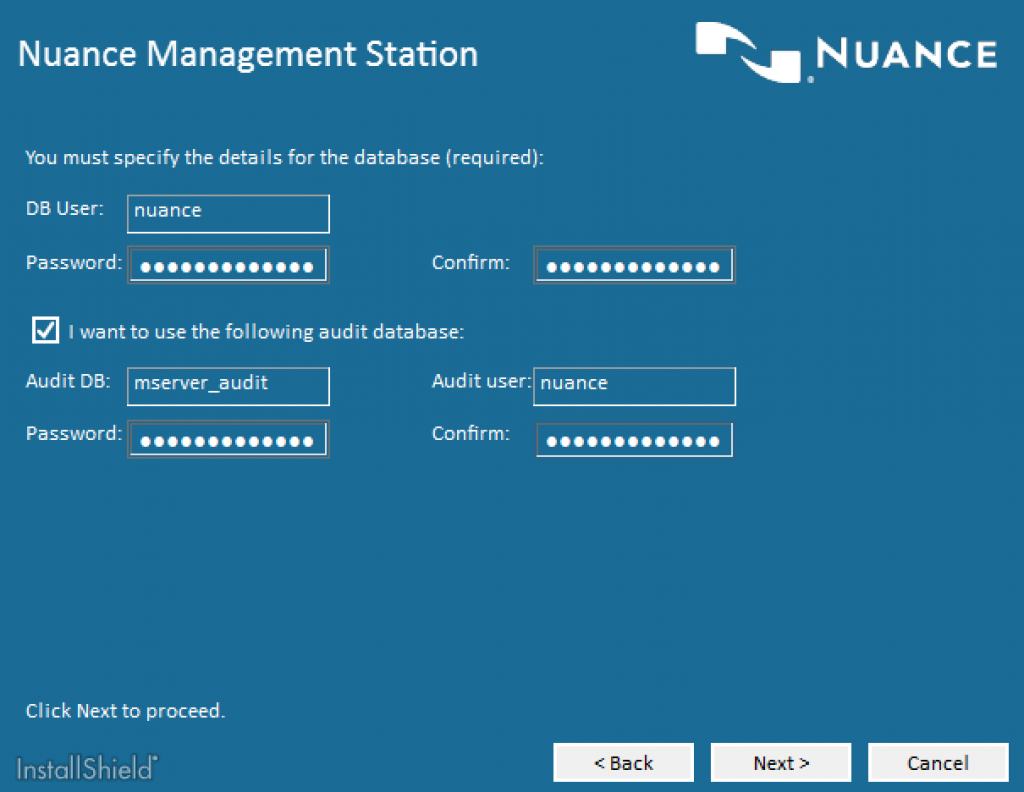Viewport: 1024px width, 792px height.
Task: Focus the Confirm password field
Action: tap(634, 263)
